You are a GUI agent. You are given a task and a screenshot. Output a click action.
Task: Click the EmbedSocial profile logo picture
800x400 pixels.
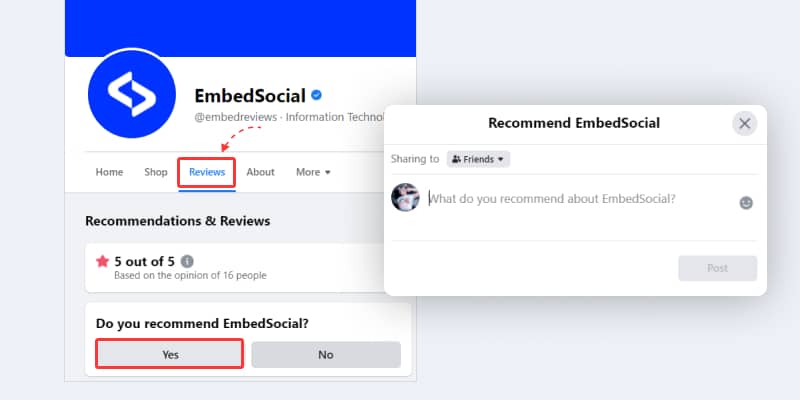(132, 94)
